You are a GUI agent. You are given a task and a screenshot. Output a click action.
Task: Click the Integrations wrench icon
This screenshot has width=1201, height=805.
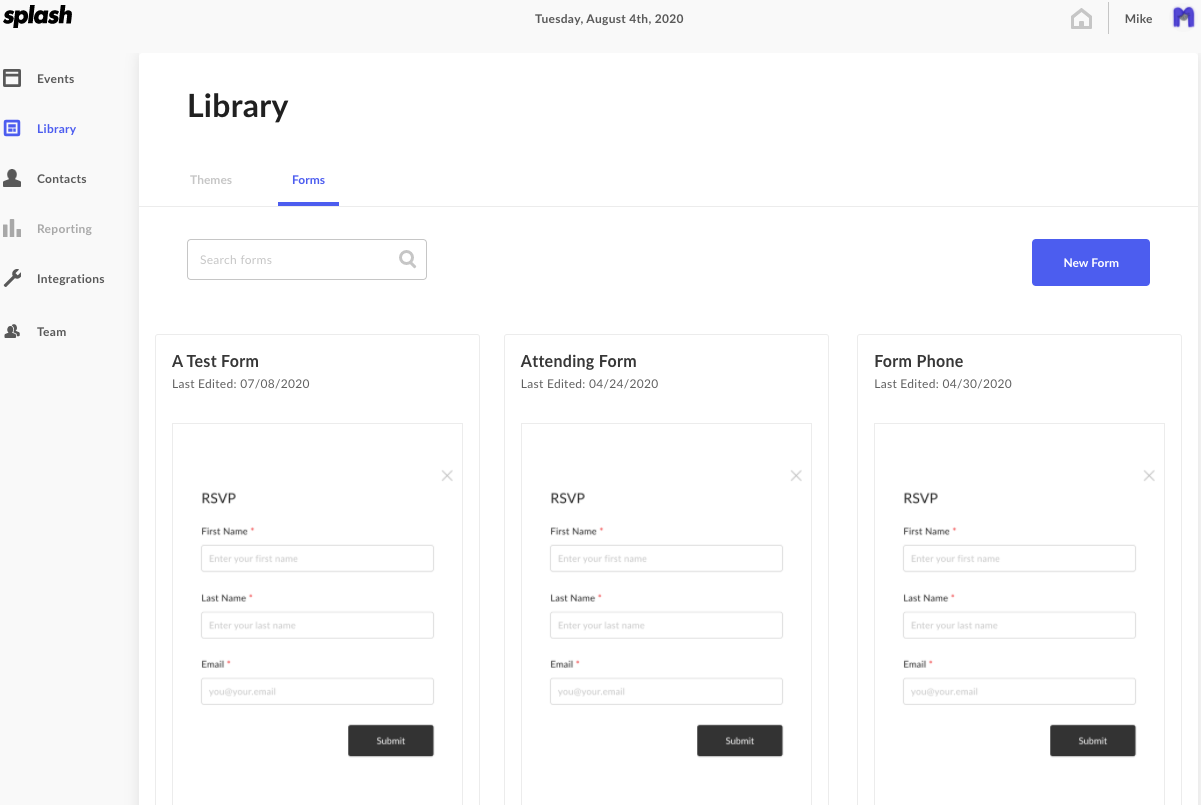click(12, 278)
